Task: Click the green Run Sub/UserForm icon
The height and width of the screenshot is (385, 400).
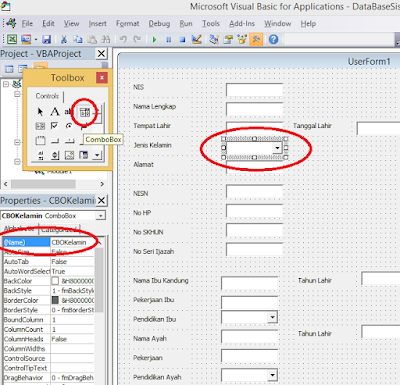Action: point(154,40)
